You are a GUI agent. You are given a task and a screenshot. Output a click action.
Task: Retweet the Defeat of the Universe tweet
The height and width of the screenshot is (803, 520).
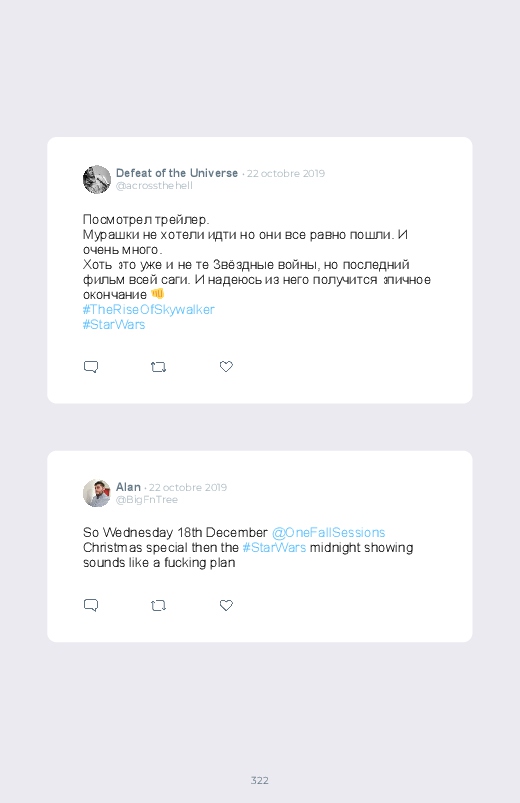click(158, 367)
